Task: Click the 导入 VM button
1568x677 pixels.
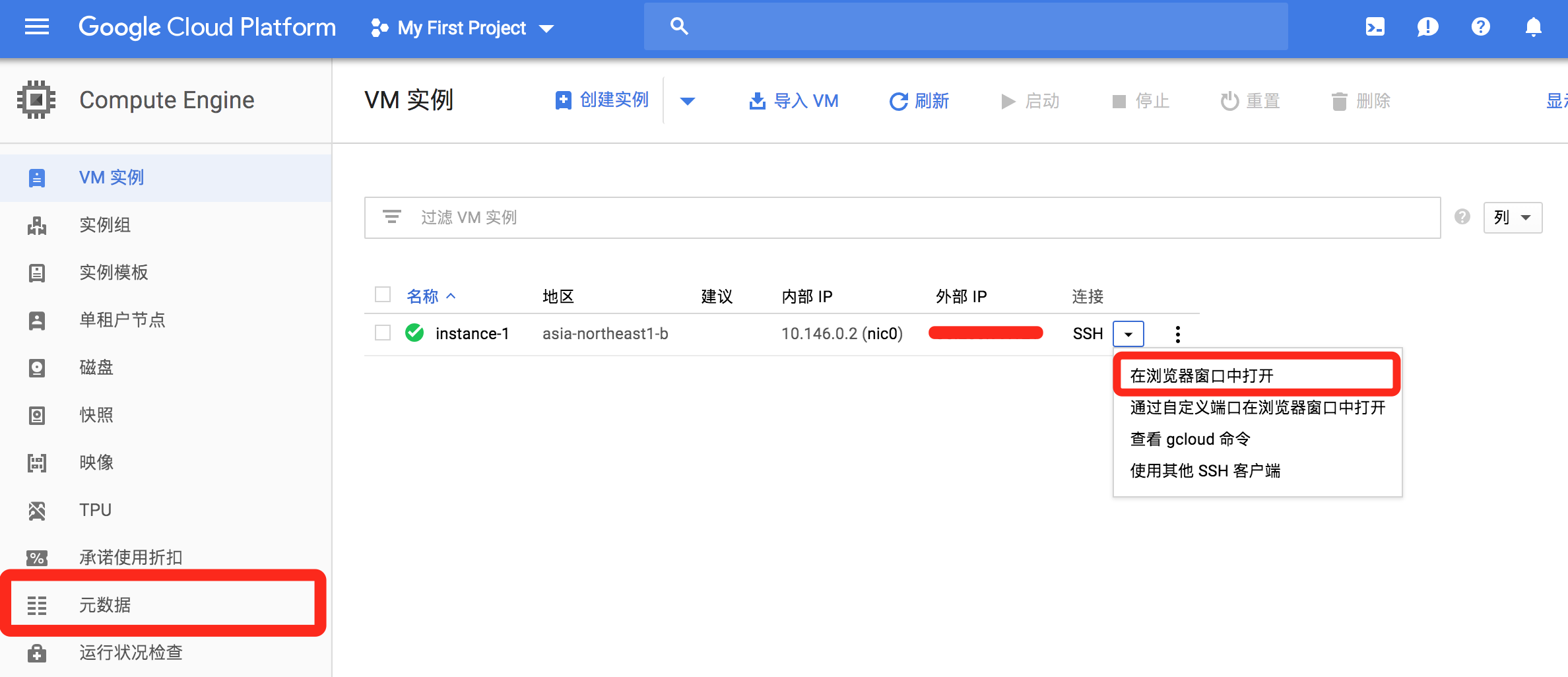Action: [794, 101]
